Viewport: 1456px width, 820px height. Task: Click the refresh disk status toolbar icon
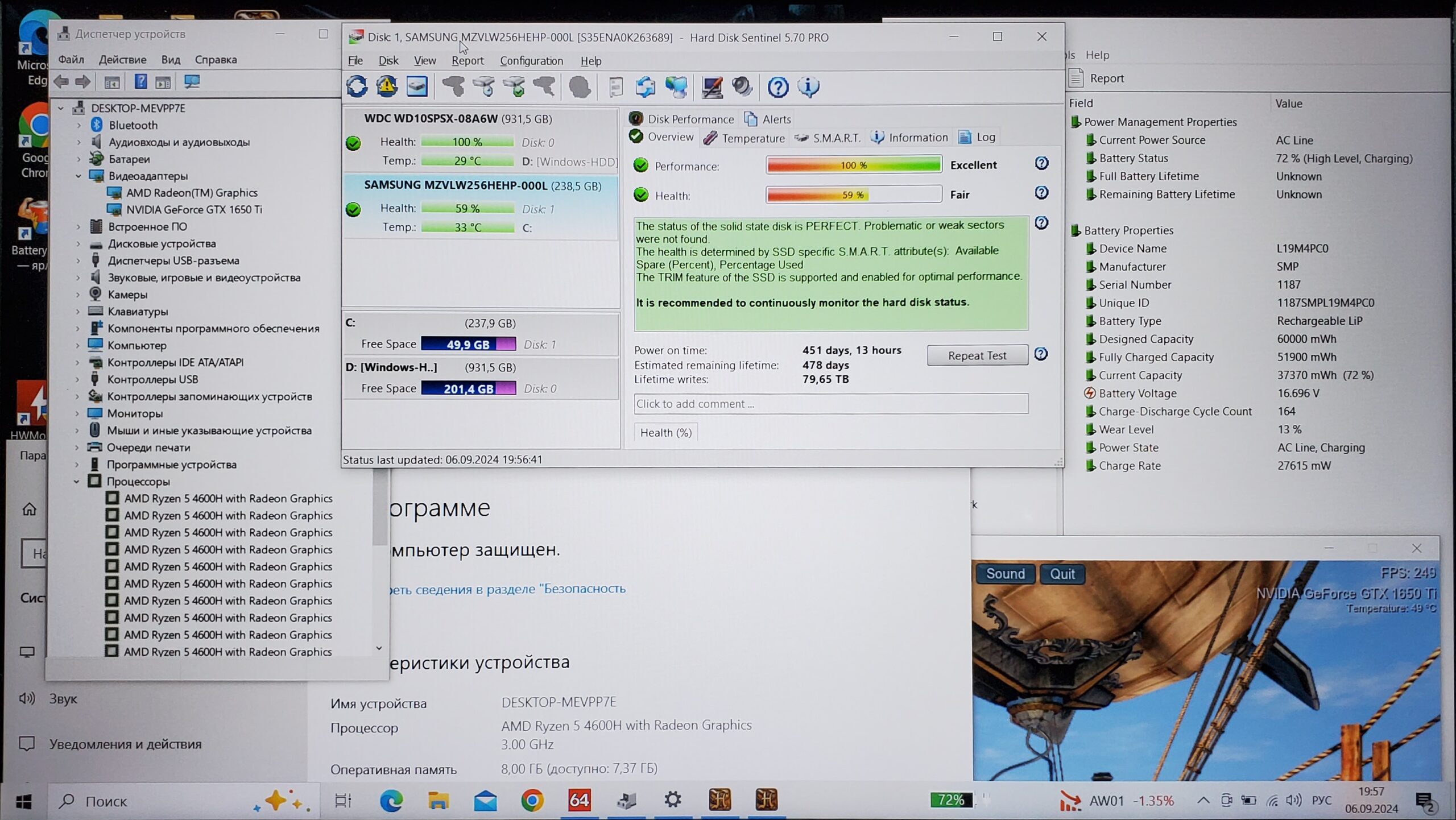point(357,86)
